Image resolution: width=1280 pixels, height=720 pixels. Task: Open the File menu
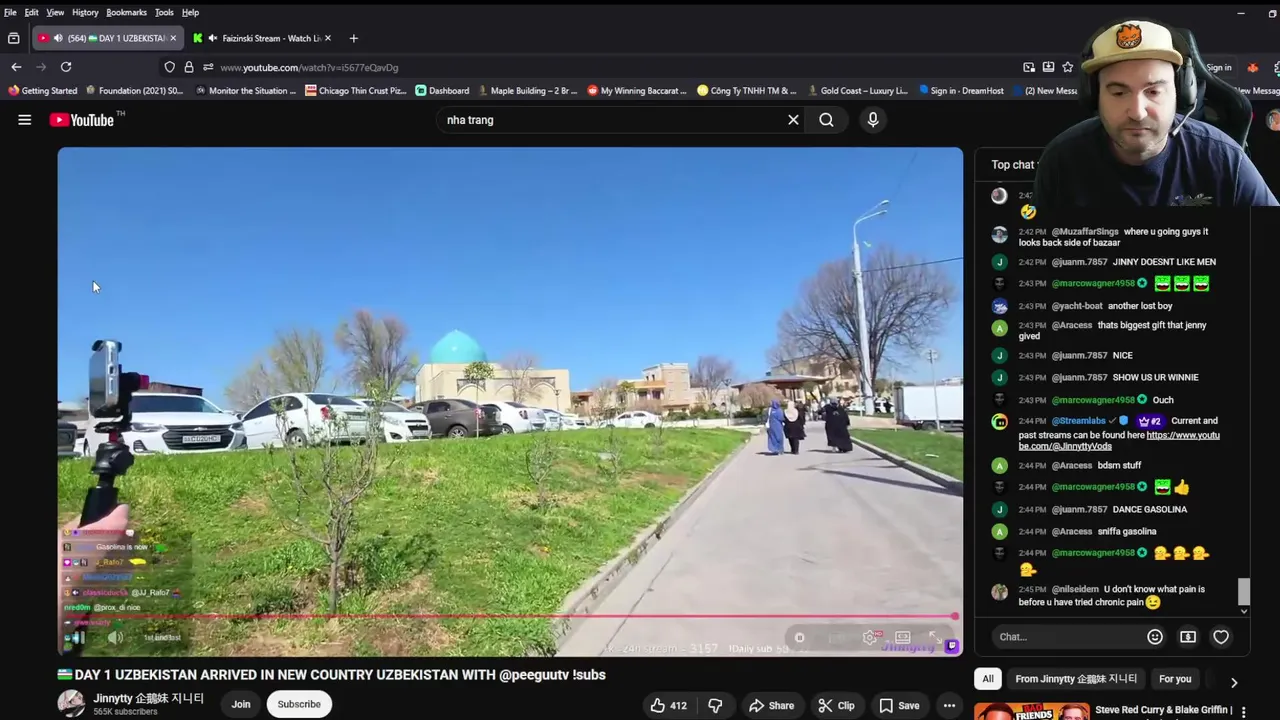coord(10,12)
